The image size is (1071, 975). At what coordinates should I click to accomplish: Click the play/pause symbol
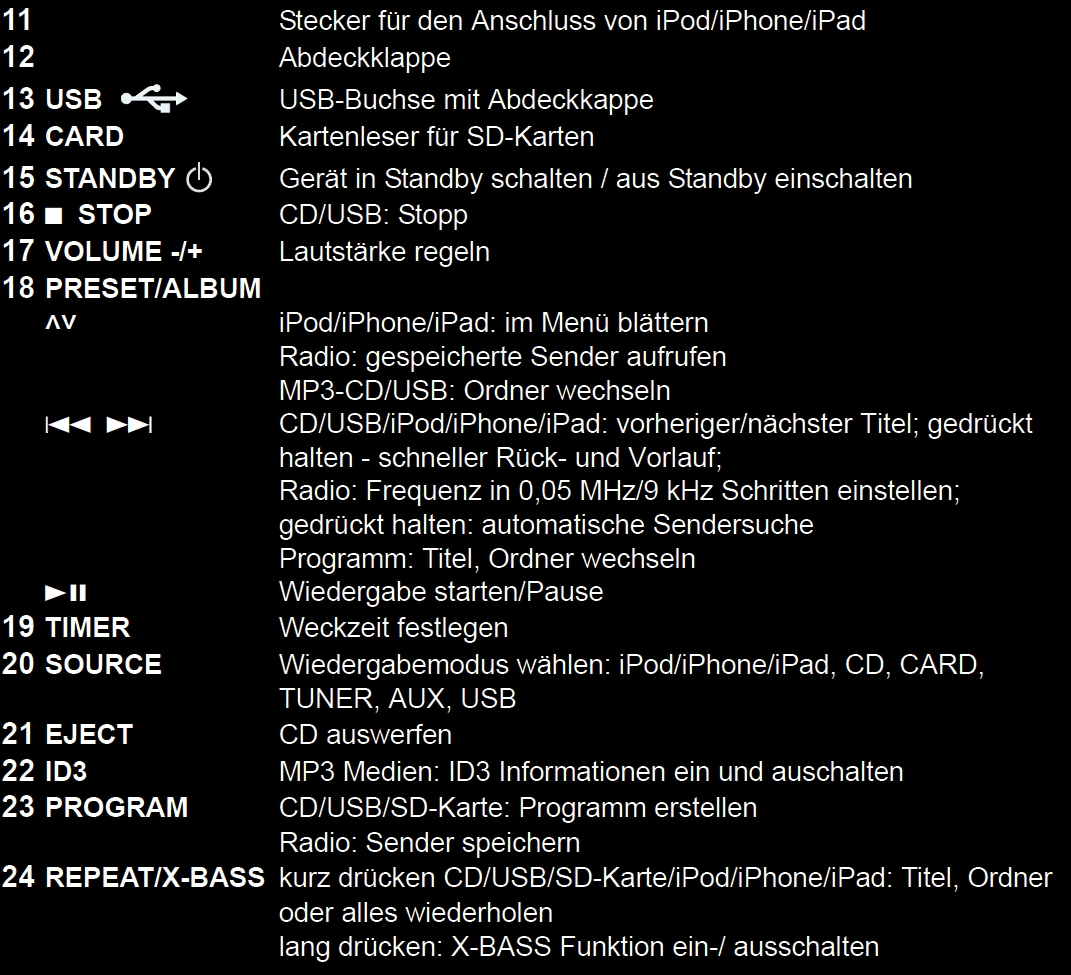pyautogui.click(x=66, y=592)
